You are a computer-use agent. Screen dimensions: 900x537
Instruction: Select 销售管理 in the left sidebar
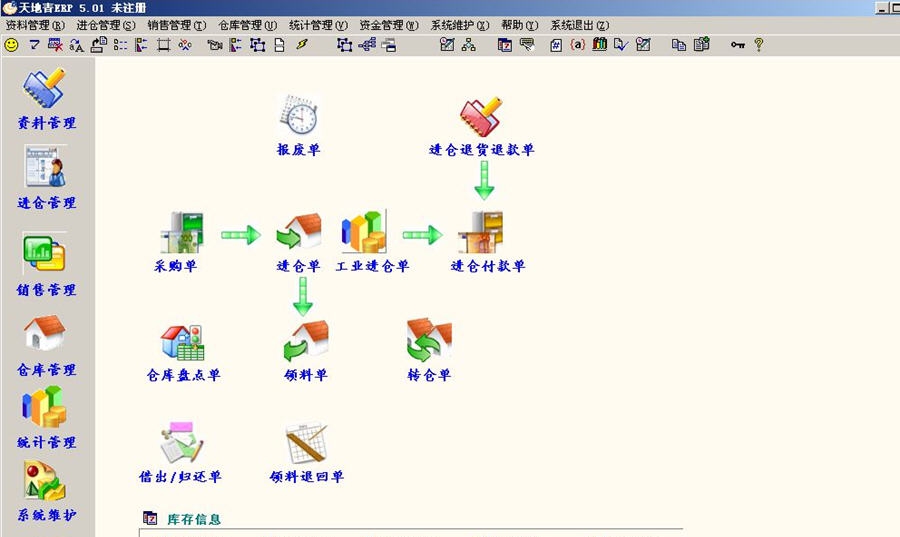coord(46,265)
